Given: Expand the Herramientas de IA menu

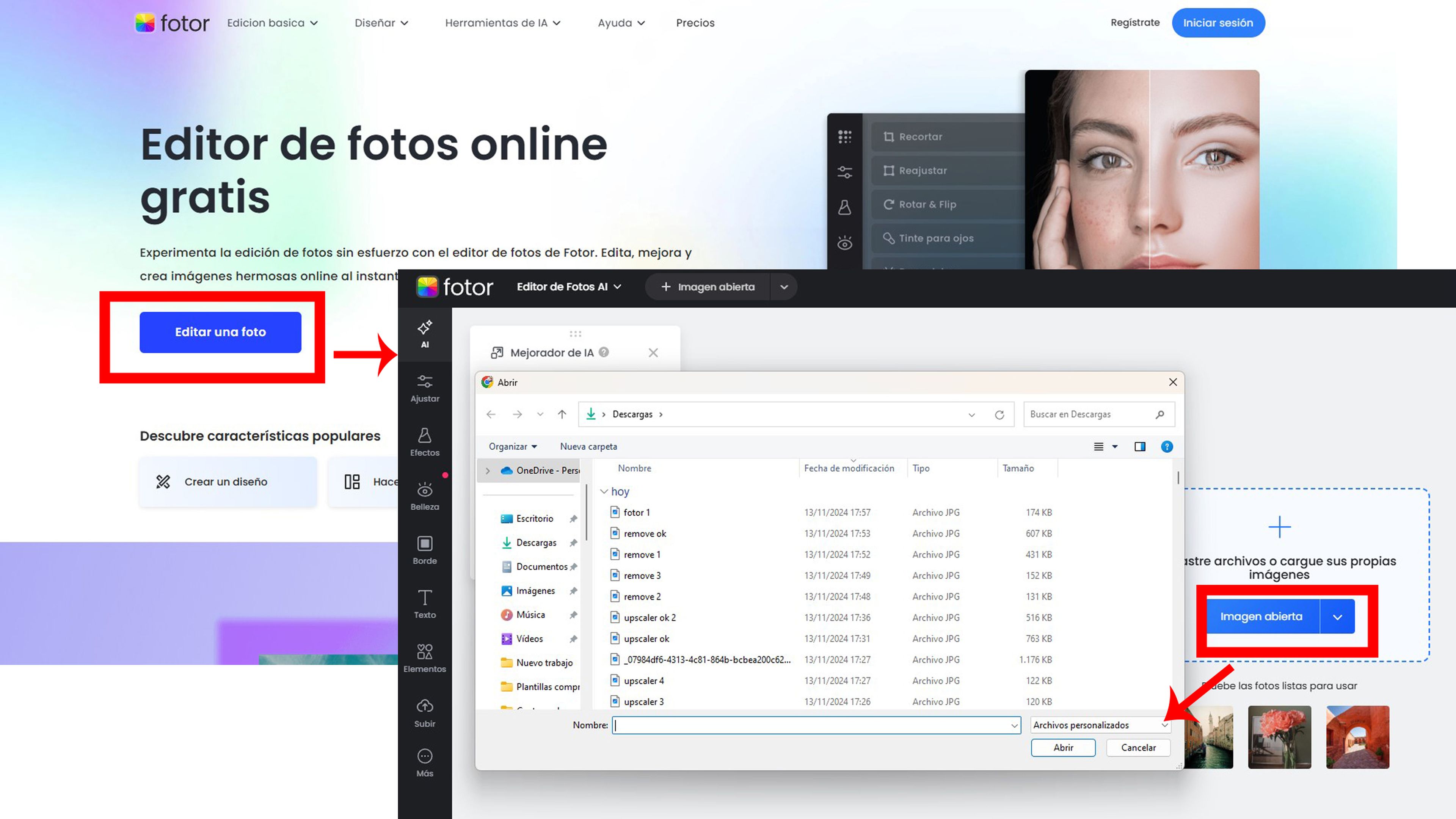Looking at the screenshot, I should 502,23.
